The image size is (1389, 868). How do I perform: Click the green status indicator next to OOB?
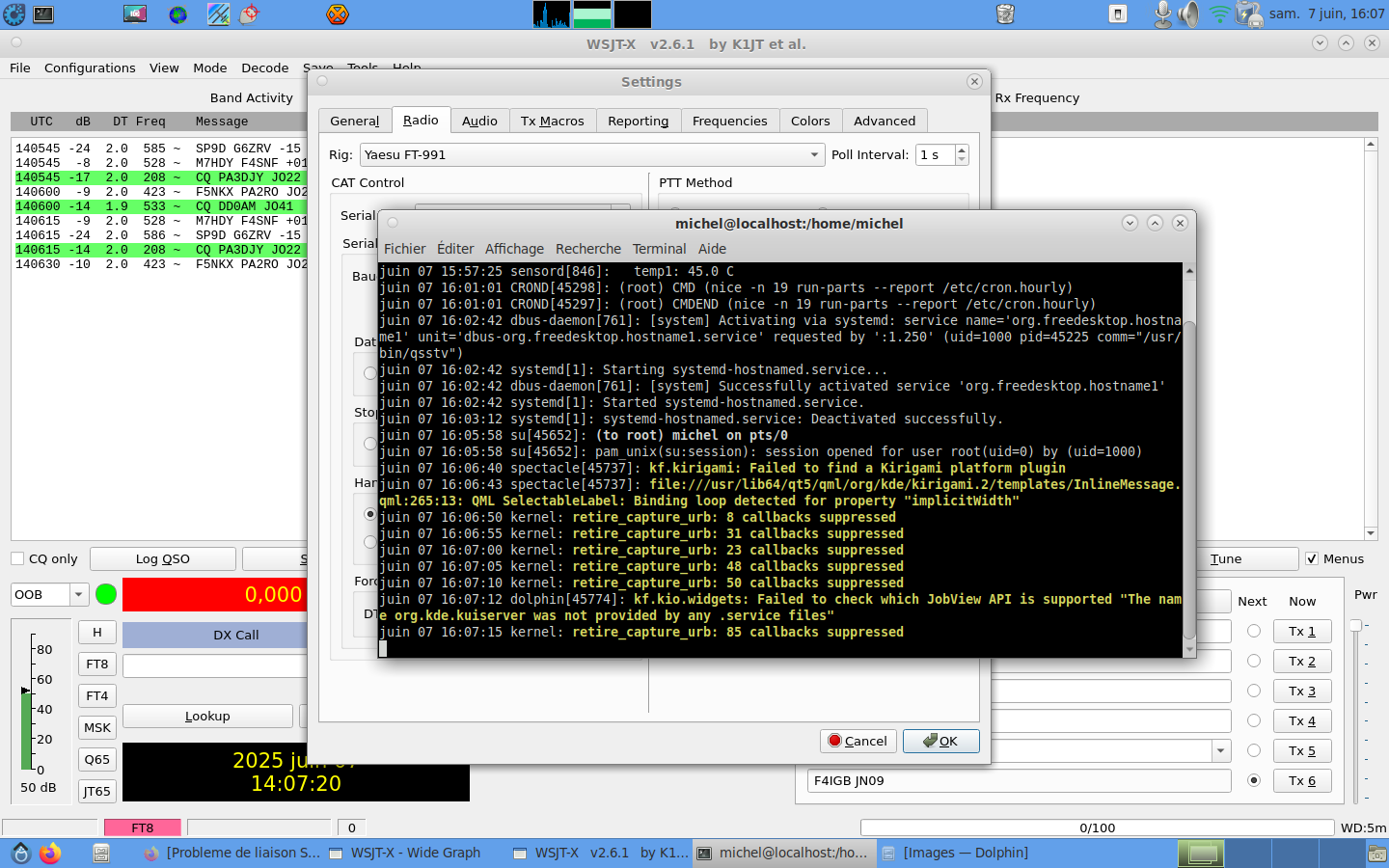(106, 594)
